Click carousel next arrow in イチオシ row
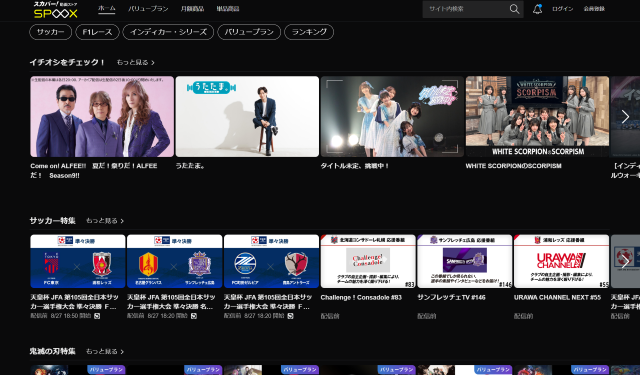The height and width of the screenshot is (375, 640). (x=625, y=117)
